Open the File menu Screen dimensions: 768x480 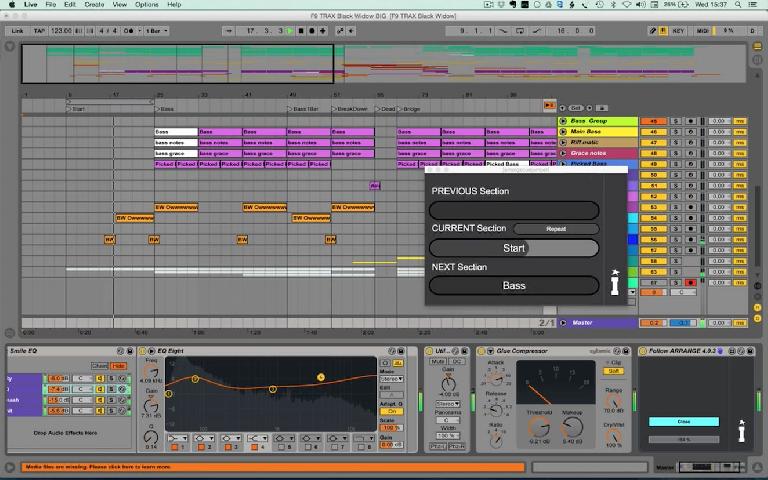[50, 4]
